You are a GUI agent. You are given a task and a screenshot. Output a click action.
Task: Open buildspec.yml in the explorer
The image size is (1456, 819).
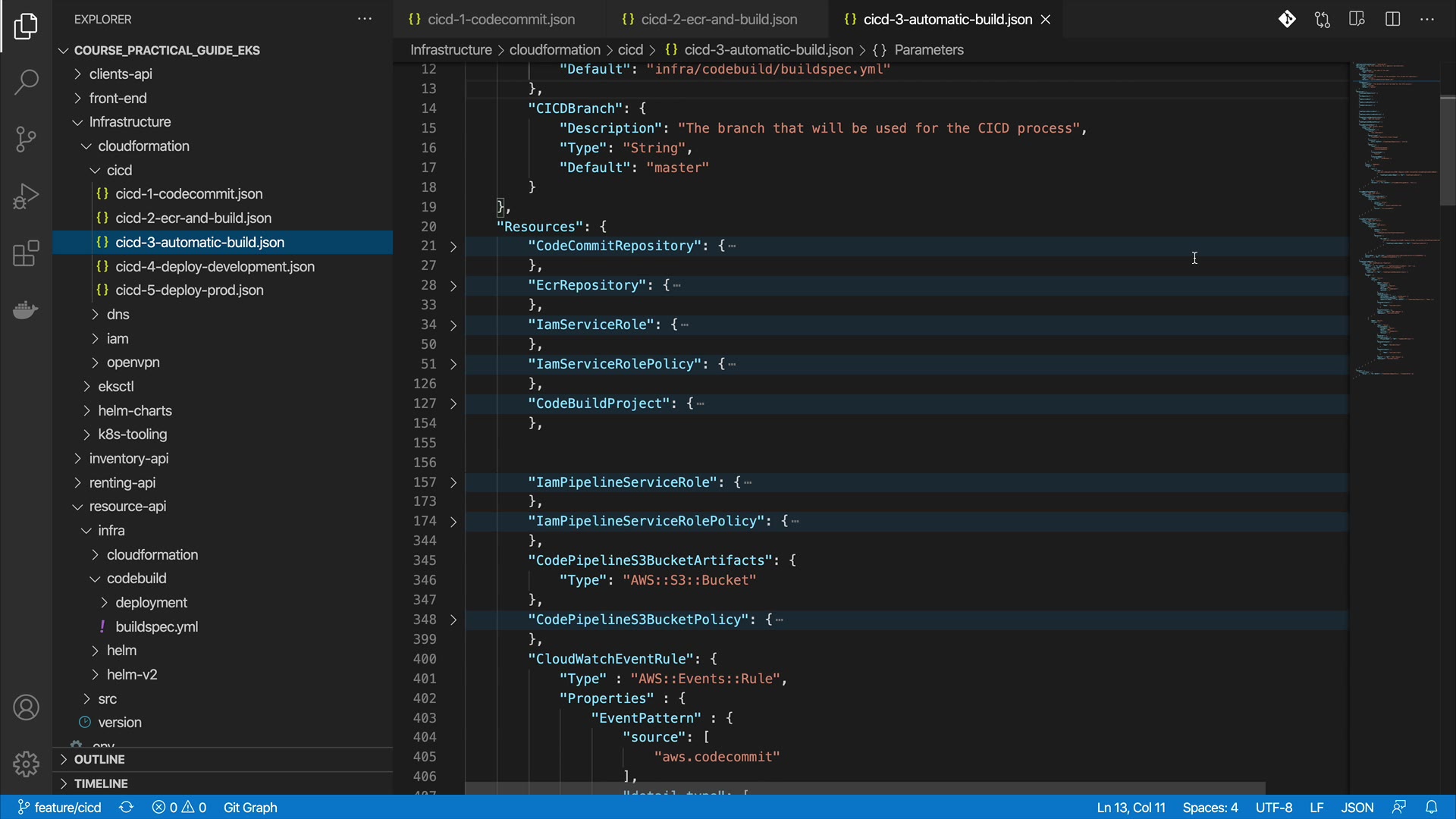pyautogui.click(x=156, y=626)
